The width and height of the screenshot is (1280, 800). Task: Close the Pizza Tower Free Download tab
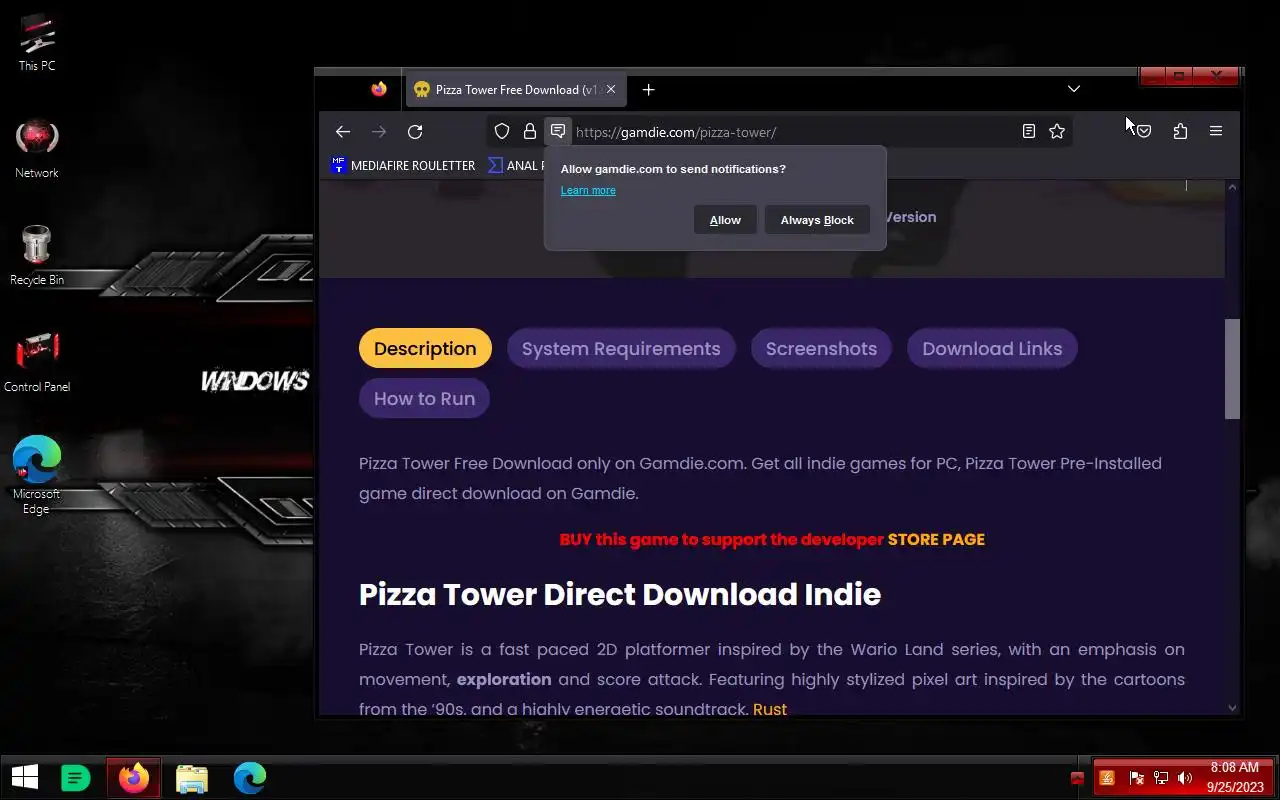coord(611,90)
